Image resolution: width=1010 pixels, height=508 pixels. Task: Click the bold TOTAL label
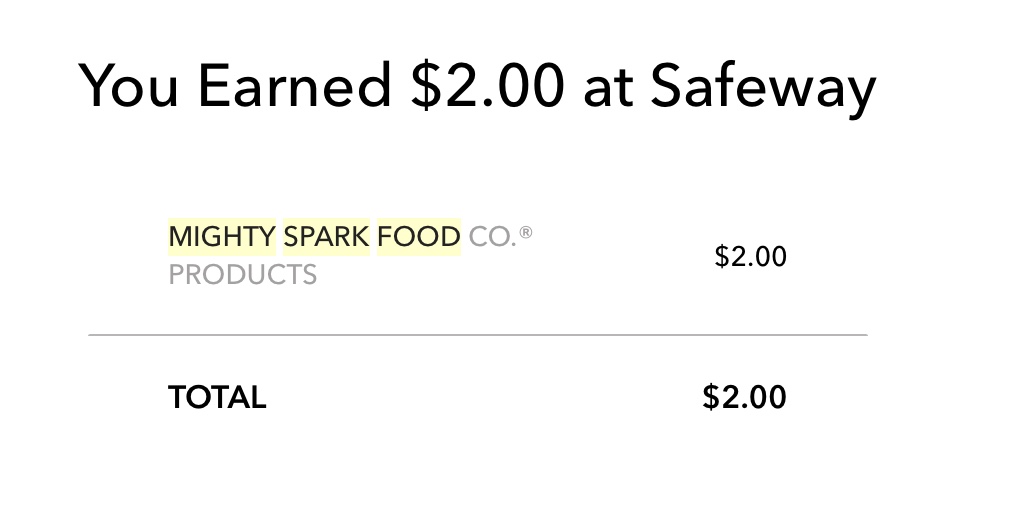pos(217,397)
